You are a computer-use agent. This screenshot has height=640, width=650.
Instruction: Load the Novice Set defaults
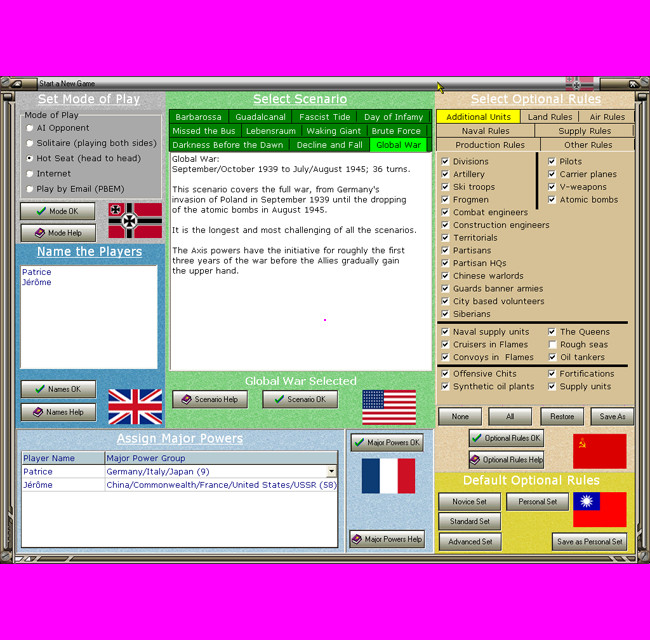point(470,502)
